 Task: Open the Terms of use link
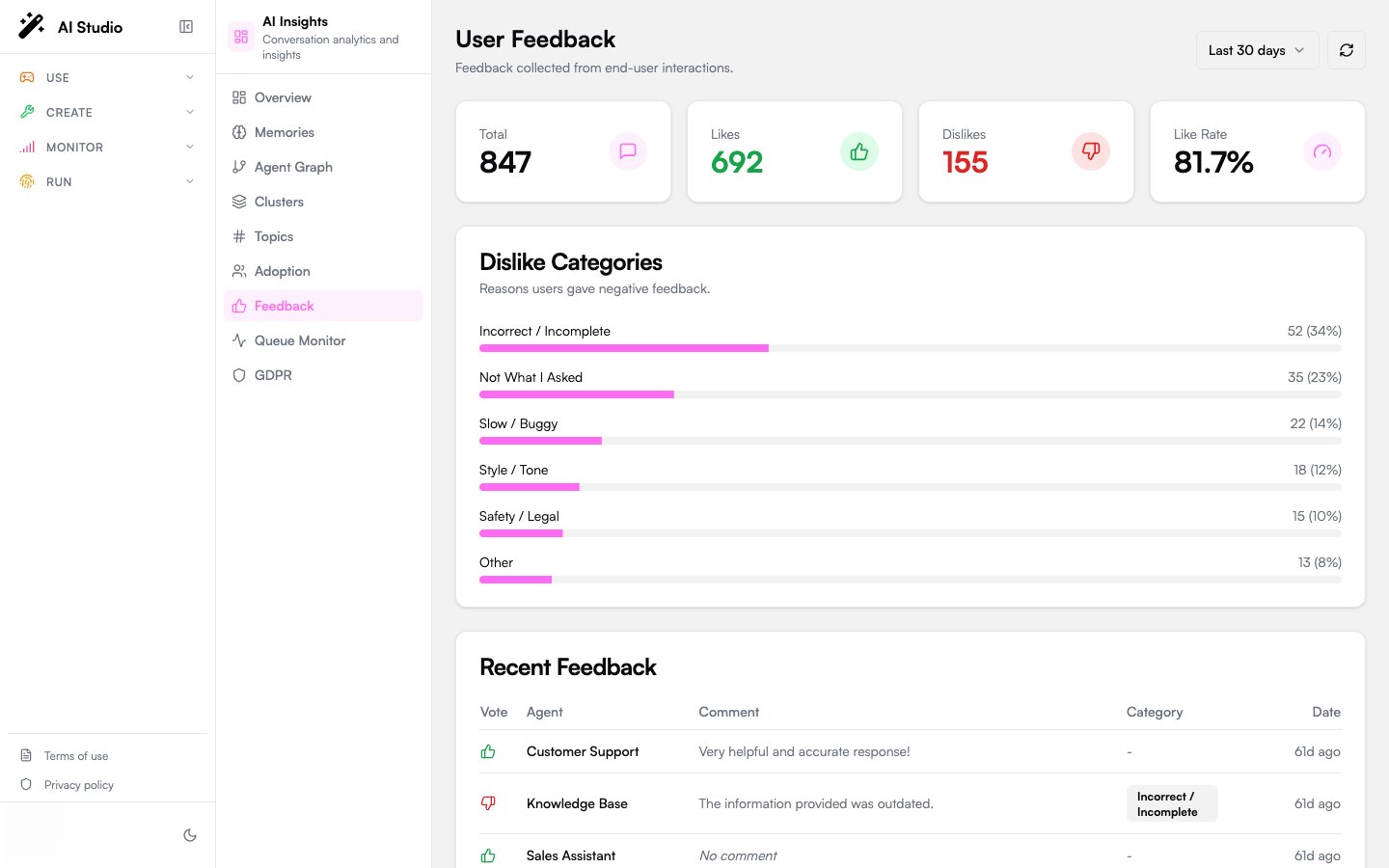76,756
